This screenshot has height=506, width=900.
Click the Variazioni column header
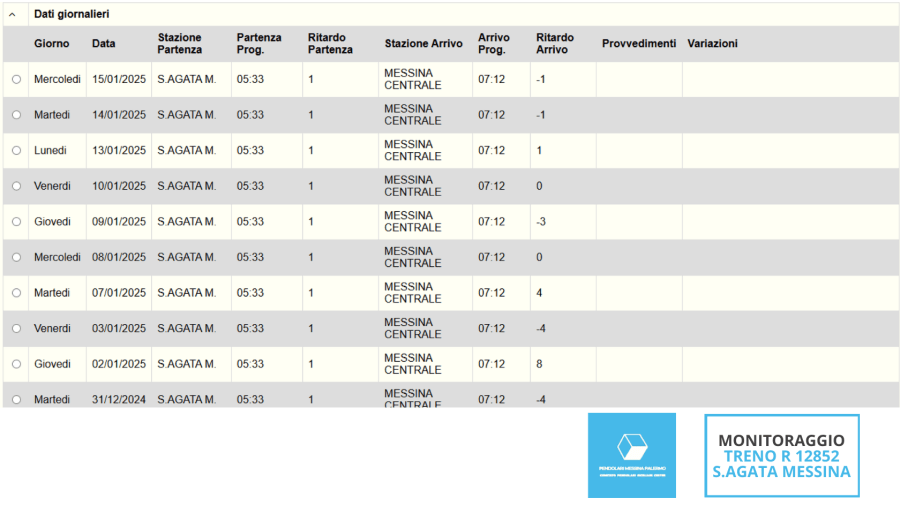pos(712,44)
